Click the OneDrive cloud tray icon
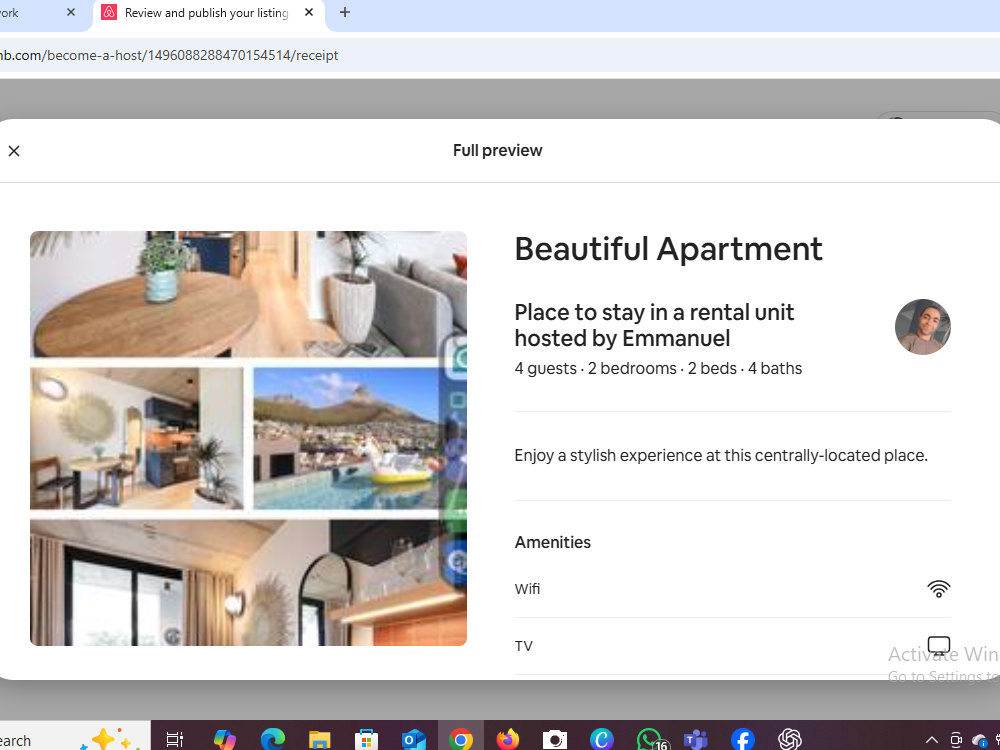 (x=980, y=740)
